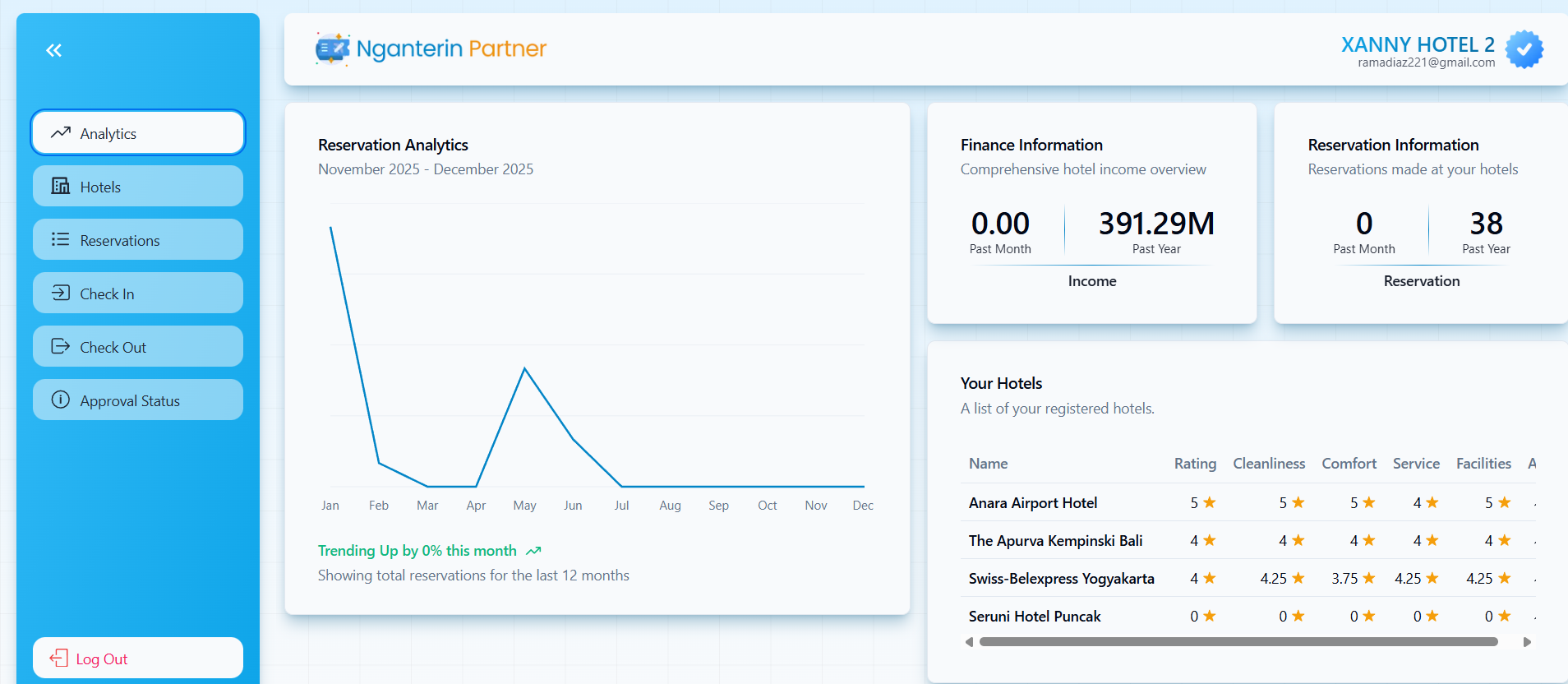Screen dimensions: 1568x684
Task: Click November 2025 - December 2025 date range
Action: point(426,169)
